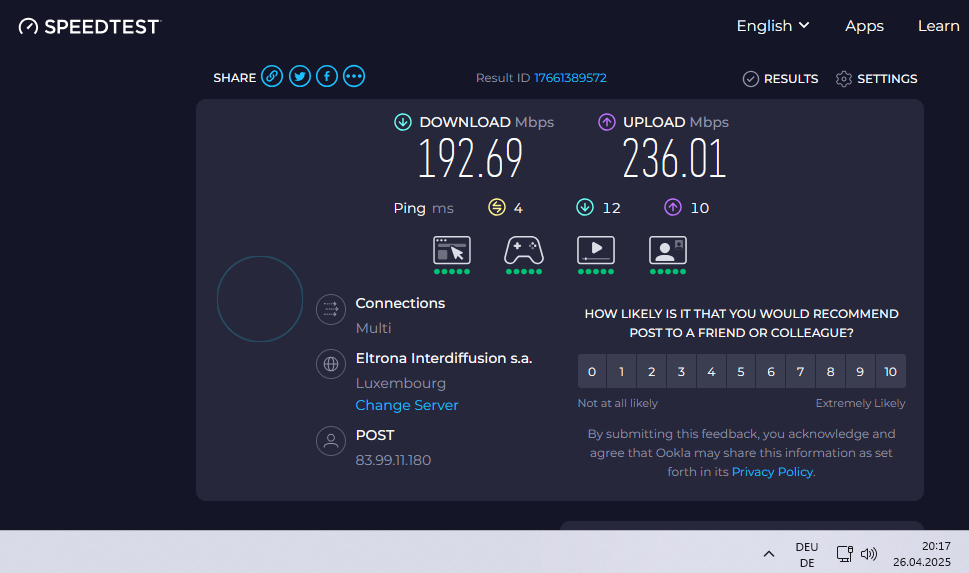The width and height of the screenshot is (969, 573).
Task: Rate recommendation score 6
Action: coord(771,371)
